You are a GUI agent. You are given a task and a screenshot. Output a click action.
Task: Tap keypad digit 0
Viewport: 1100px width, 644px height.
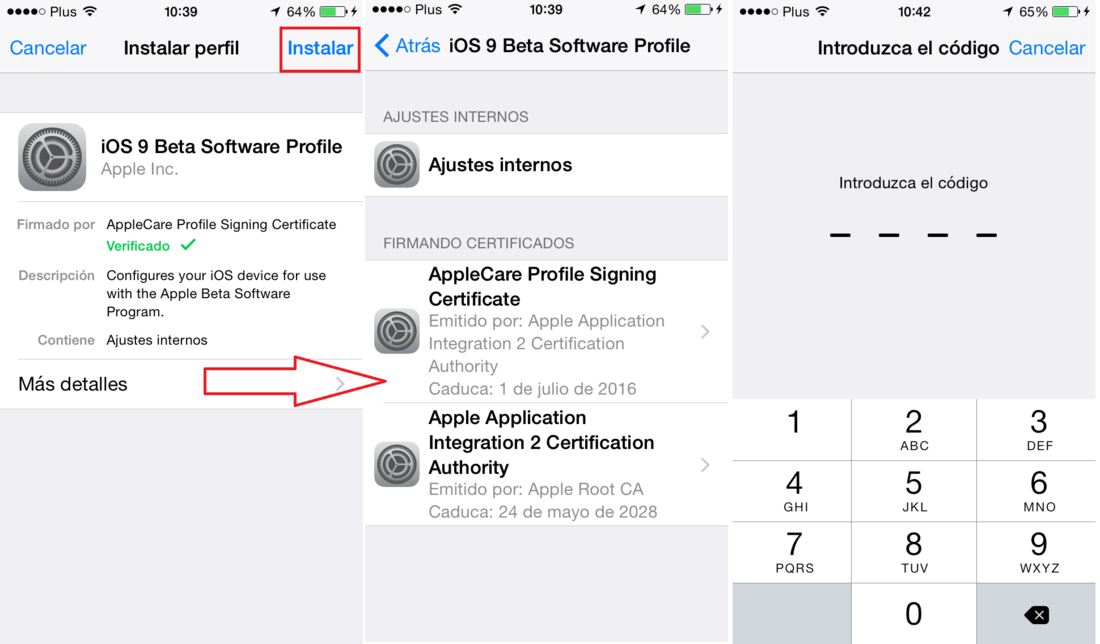click(913, 614)
